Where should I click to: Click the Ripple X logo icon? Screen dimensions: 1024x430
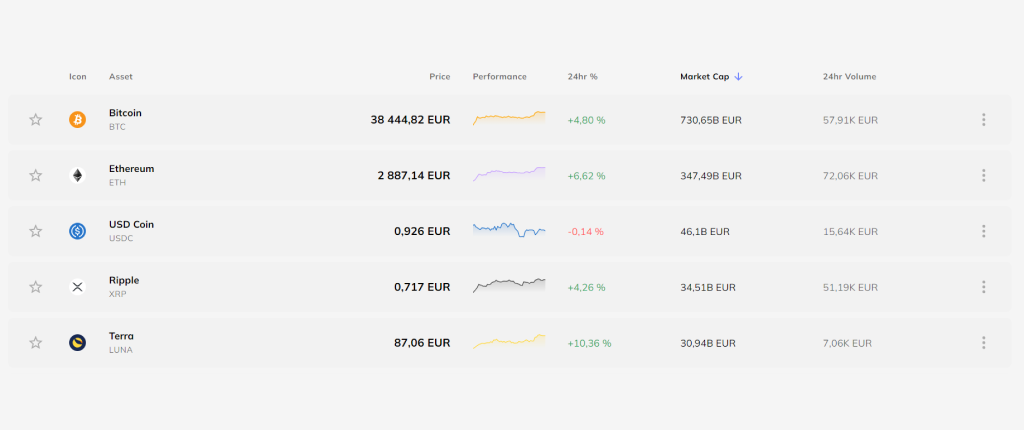tap(78, 287)
